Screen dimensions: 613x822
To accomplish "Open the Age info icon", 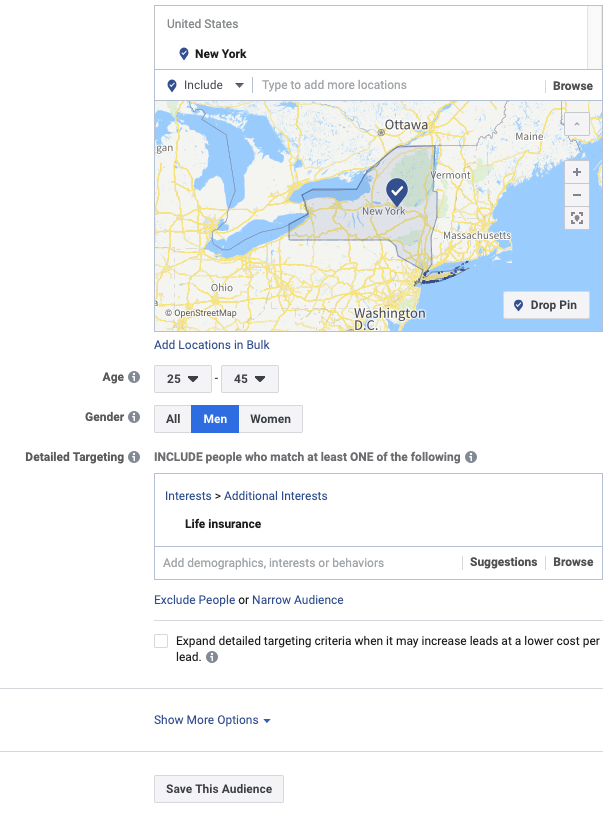I will tap(134, 377).
